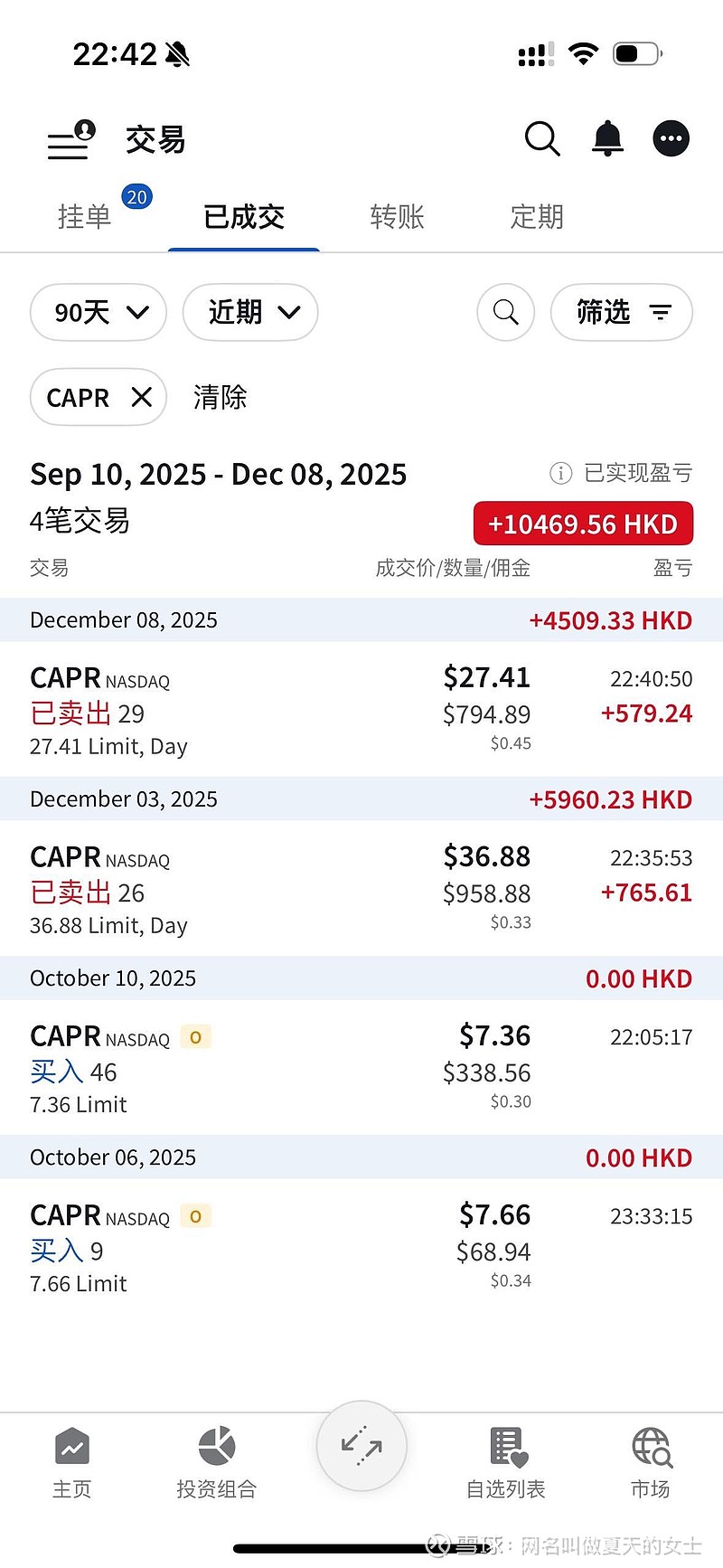Open the more options ellipsis menu

pyautogui.click(x=671, y=139)
